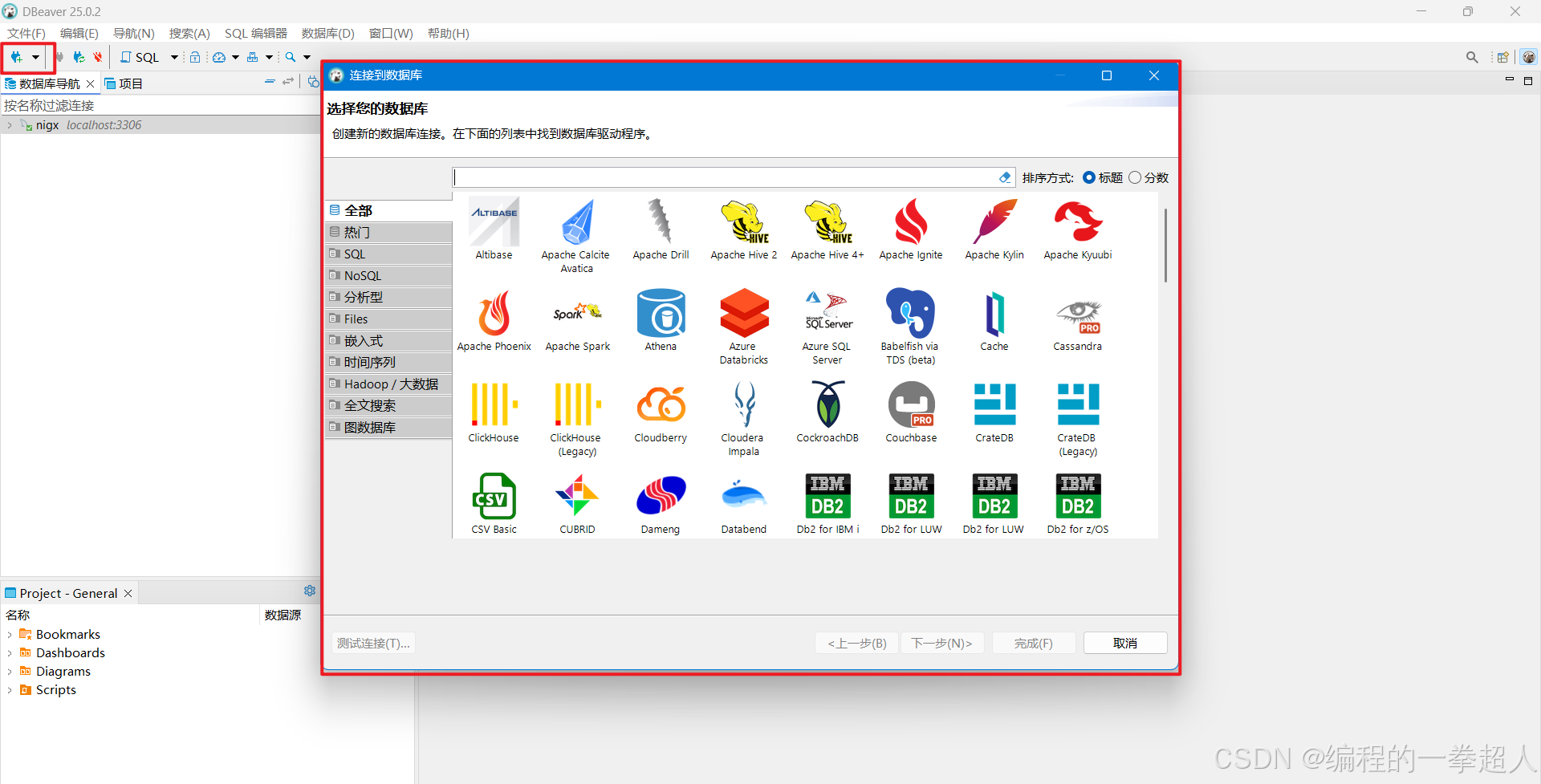Click the magnifier search icon in main toolbar
The width and height of the screenshot is (1541, 784).
[x=291, y=57]
